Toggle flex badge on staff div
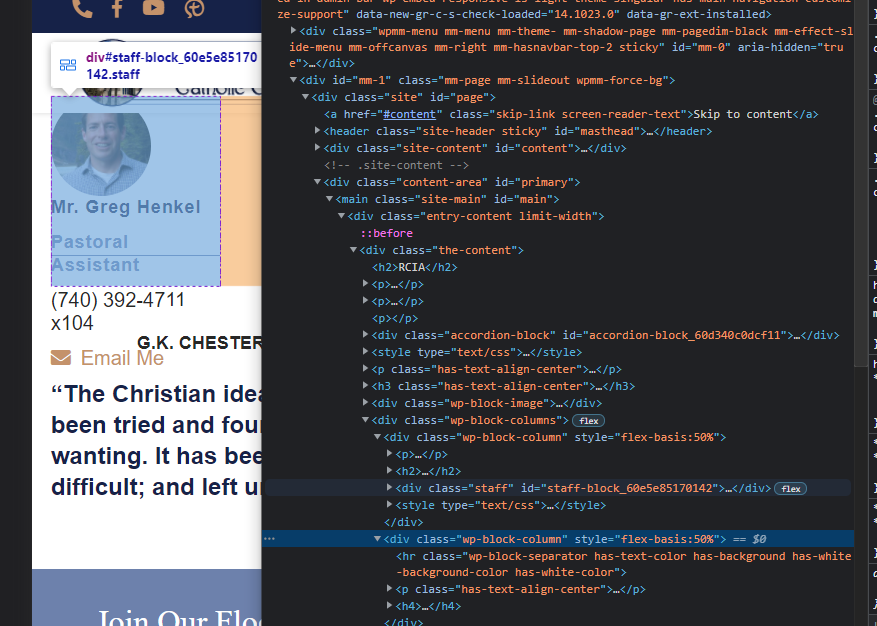Screen dimensions: 877x626 point(790,488)
